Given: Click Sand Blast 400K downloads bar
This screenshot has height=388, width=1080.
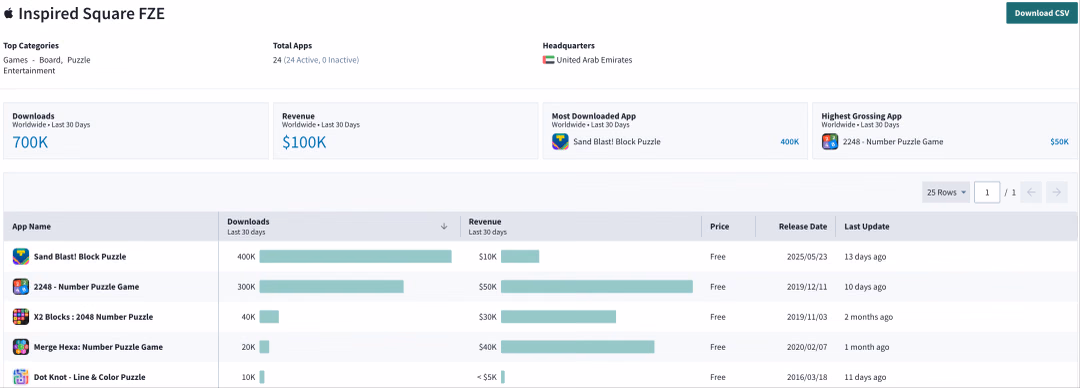Looking at the screenshot, I should (355, 256).
